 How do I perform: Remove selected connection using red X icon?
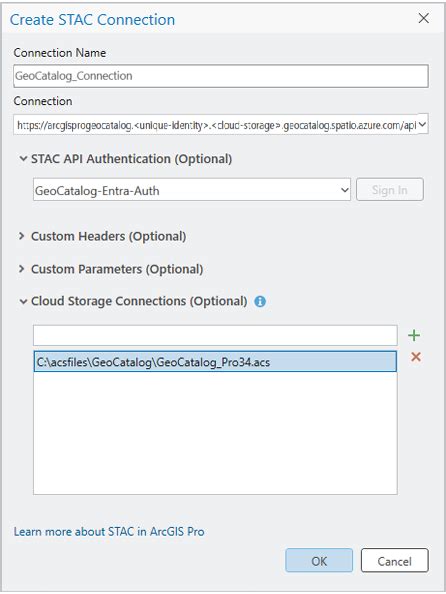pyautogui.click(x=416, y=356)
